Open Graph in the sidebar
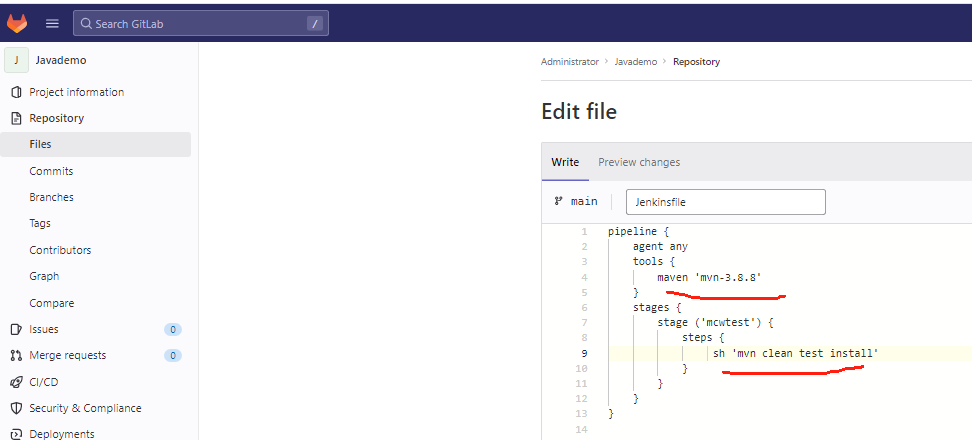The image size is (972, 440). click(44, 276)
